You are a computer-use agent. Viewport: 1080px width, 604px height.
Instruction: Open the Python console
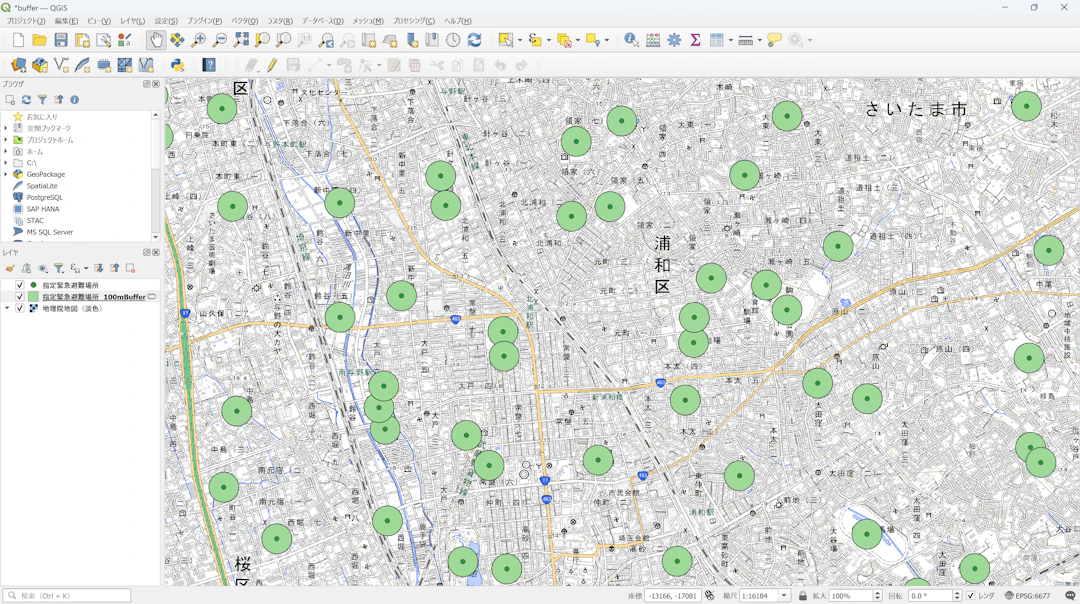coord(177,65)
